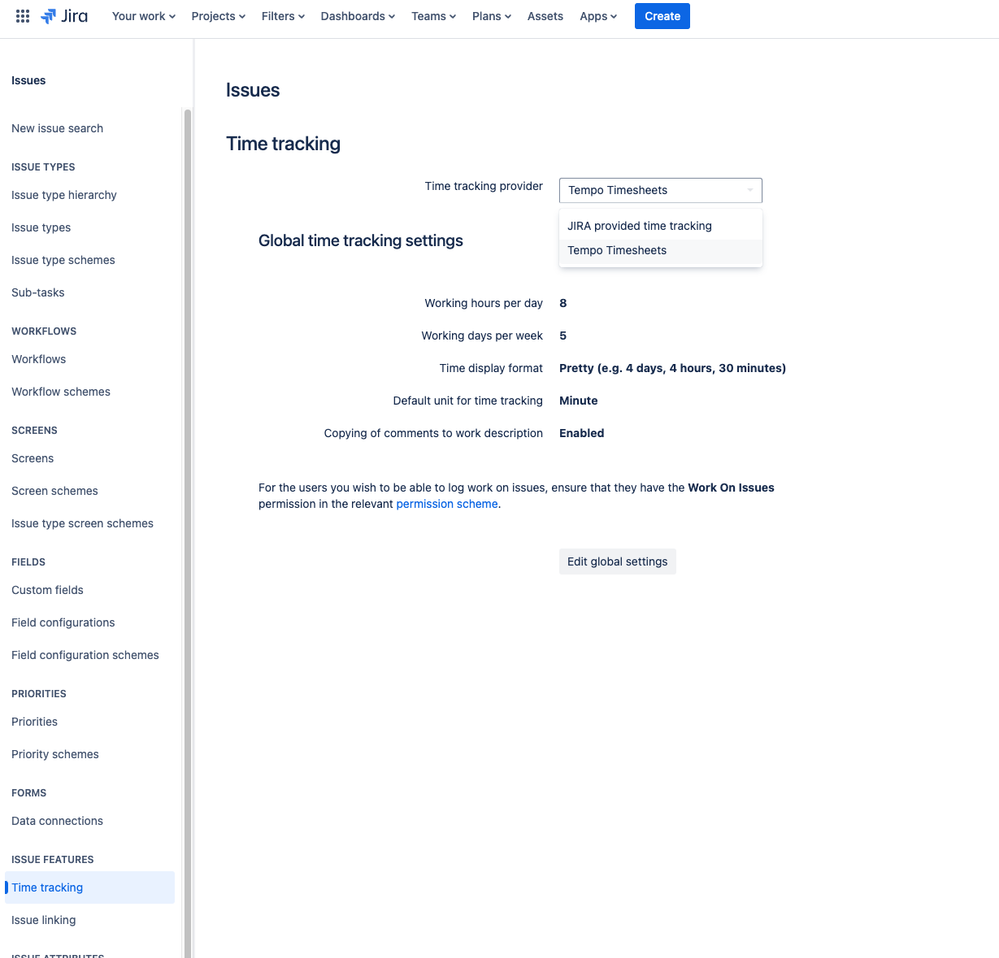The width and height of the screenshot is (999, 958).
Task: Open the app switcher grid icon
Action: click(22, 16)
